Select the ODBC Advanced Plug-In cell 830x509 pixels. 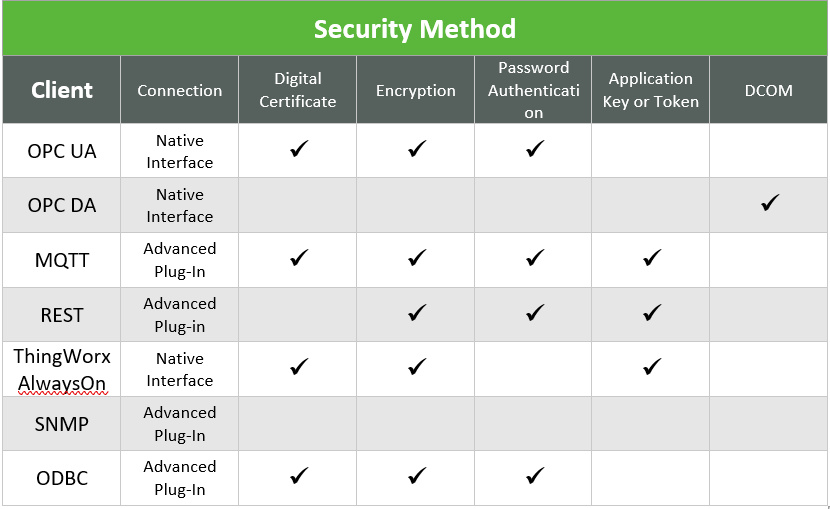coord(179,478)
